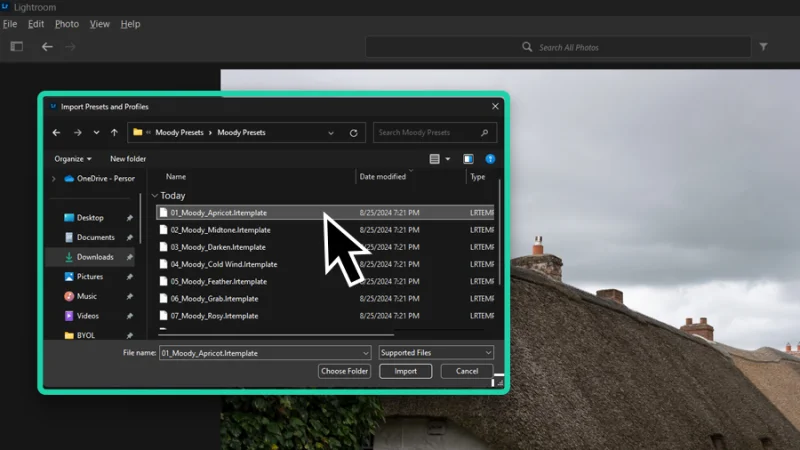Select 04_Moody_Cold Wind.lrtemplate file
This screenshot has width=800, height=450.
(x=325, y=264)
